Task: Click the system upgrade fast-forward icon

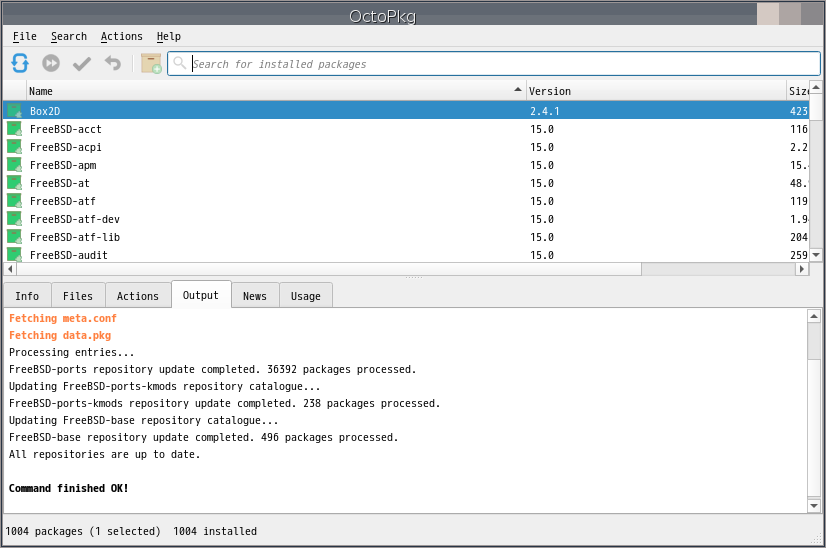Action: tap(51, 63)
